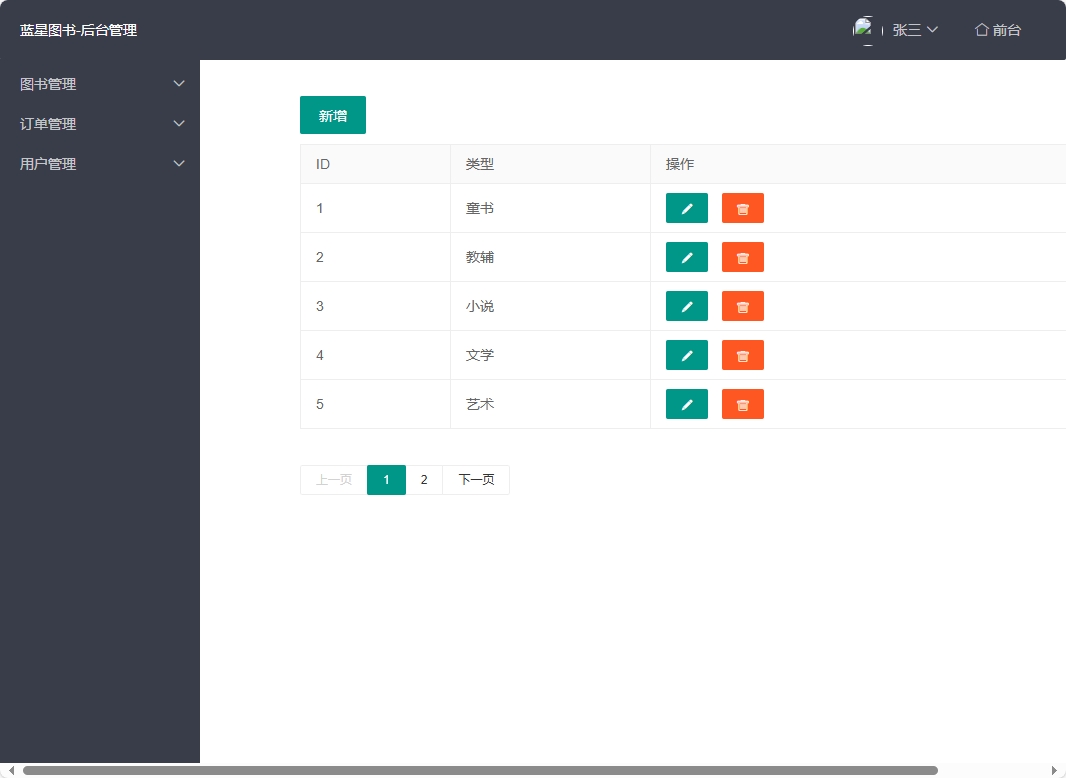
Task: Select page 1 in pagination
Action: (x=386, y=480)
